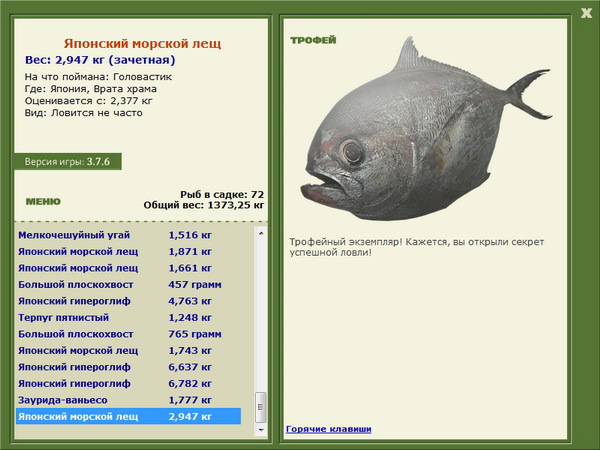Click the Японский морской лещ title heading

pos(142,43)
